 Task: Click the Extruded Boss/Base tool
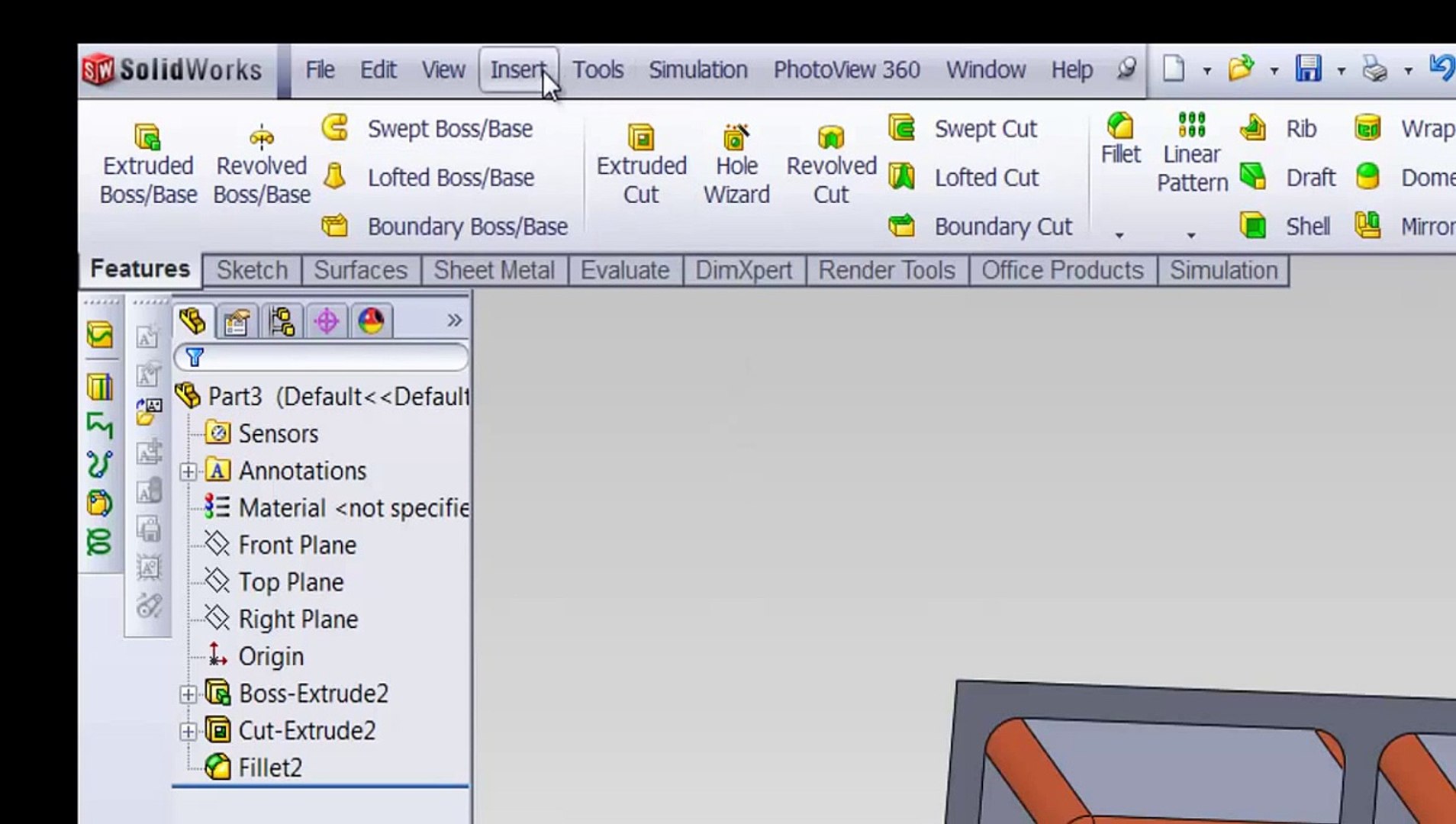[x=148, y=164]
